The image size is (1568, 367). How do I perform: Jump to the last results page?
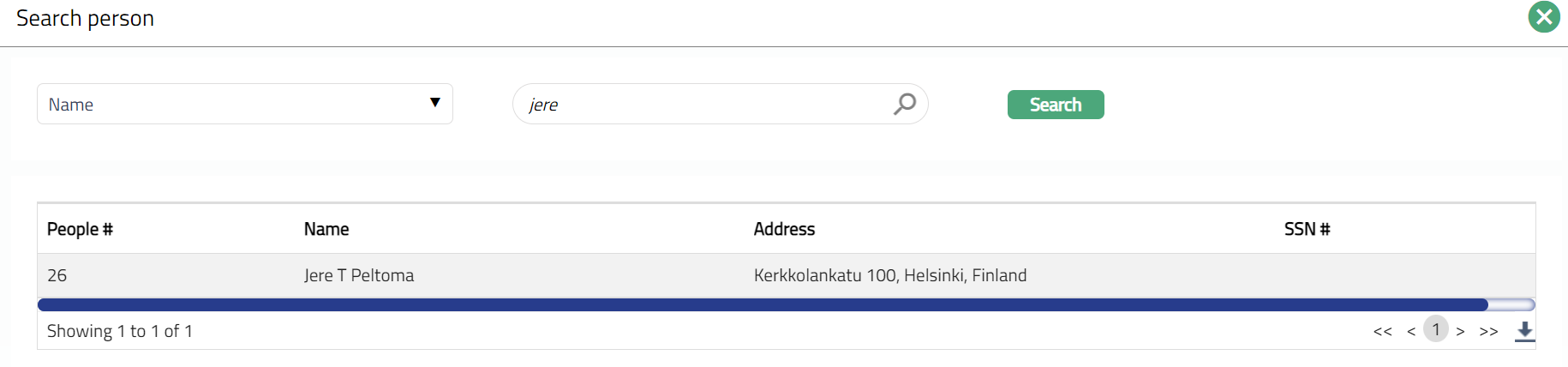pyautogui.click(x=1488, y=331)
